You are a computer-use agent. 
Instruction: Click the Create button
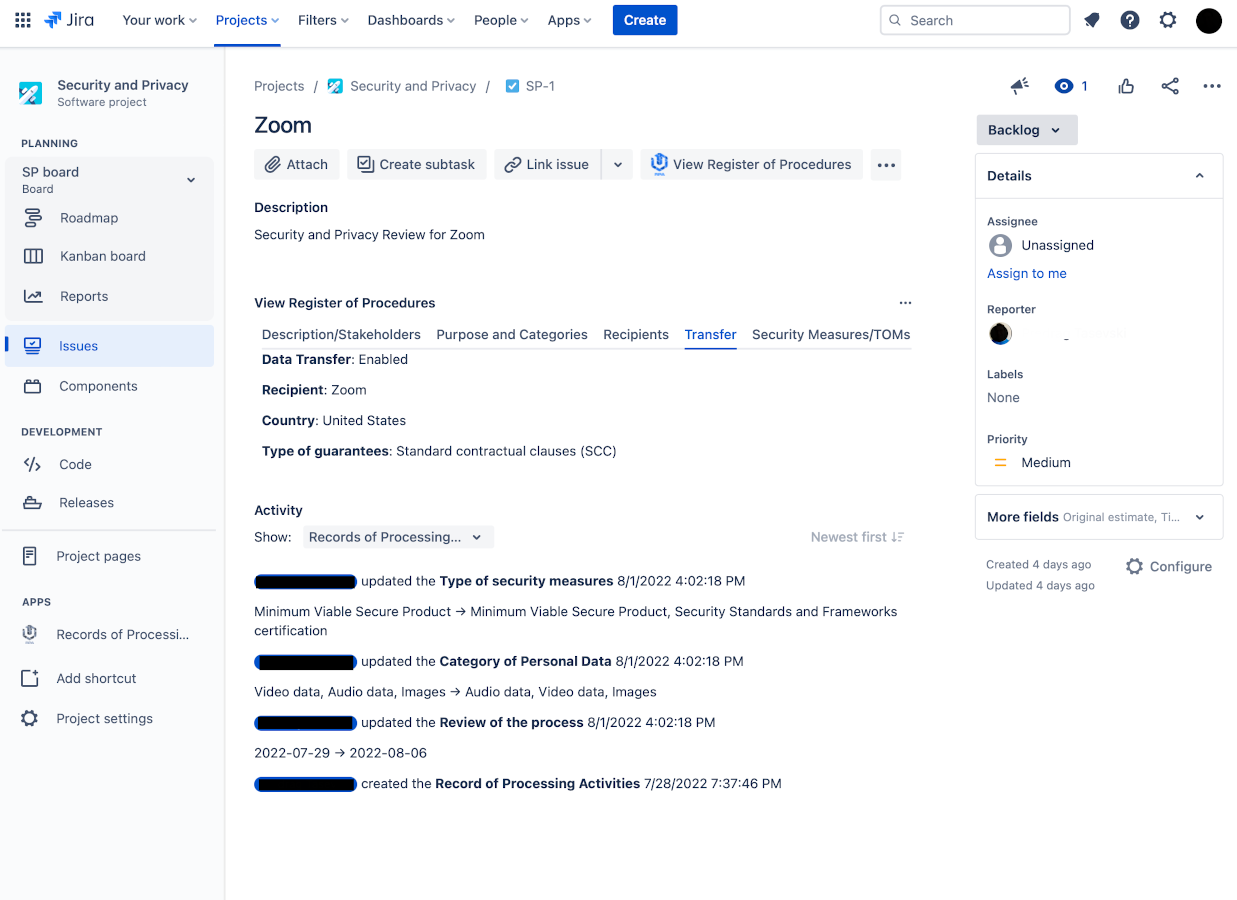(x=645, y=20)
